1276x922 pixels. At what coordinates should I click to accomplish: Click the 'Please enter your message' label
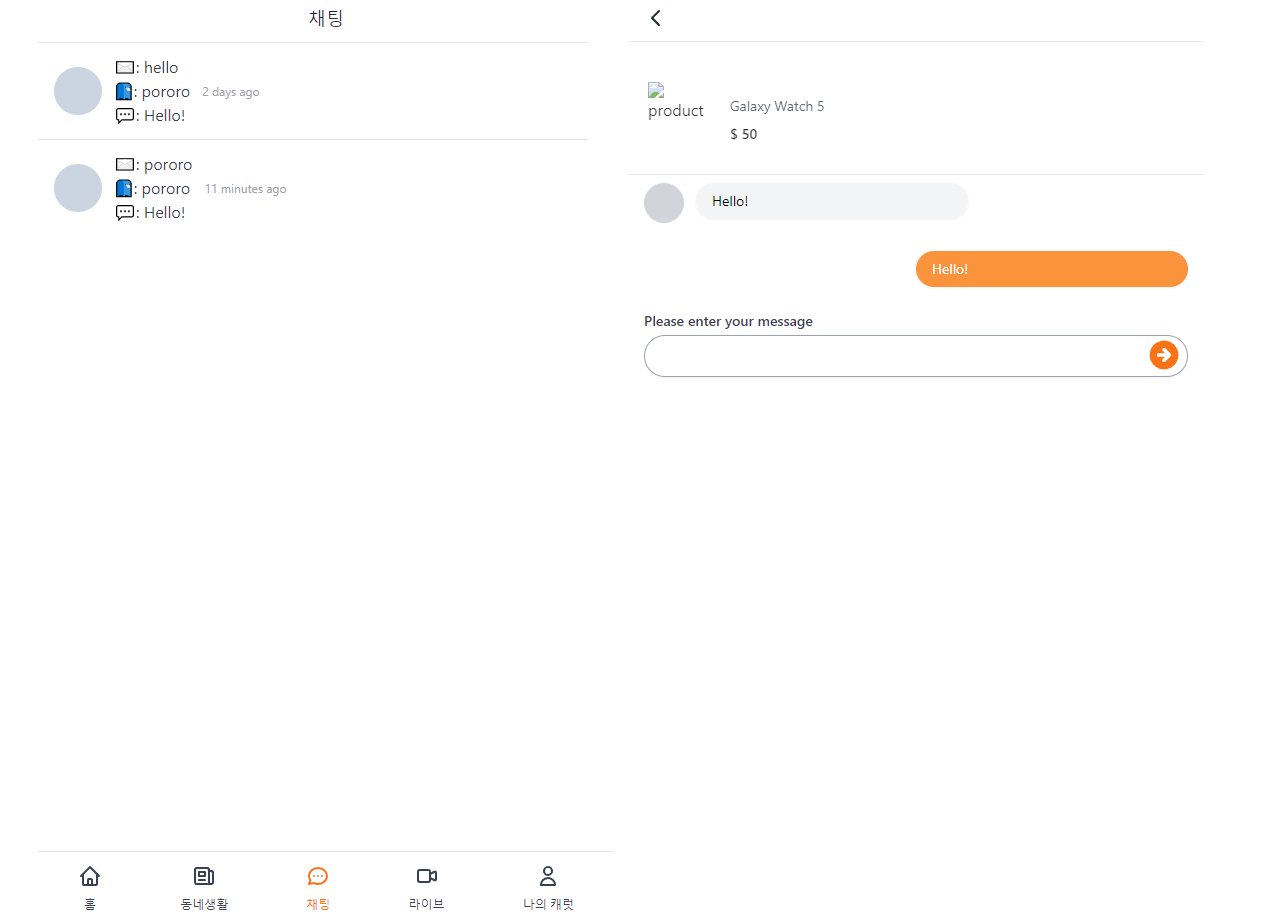728,321
